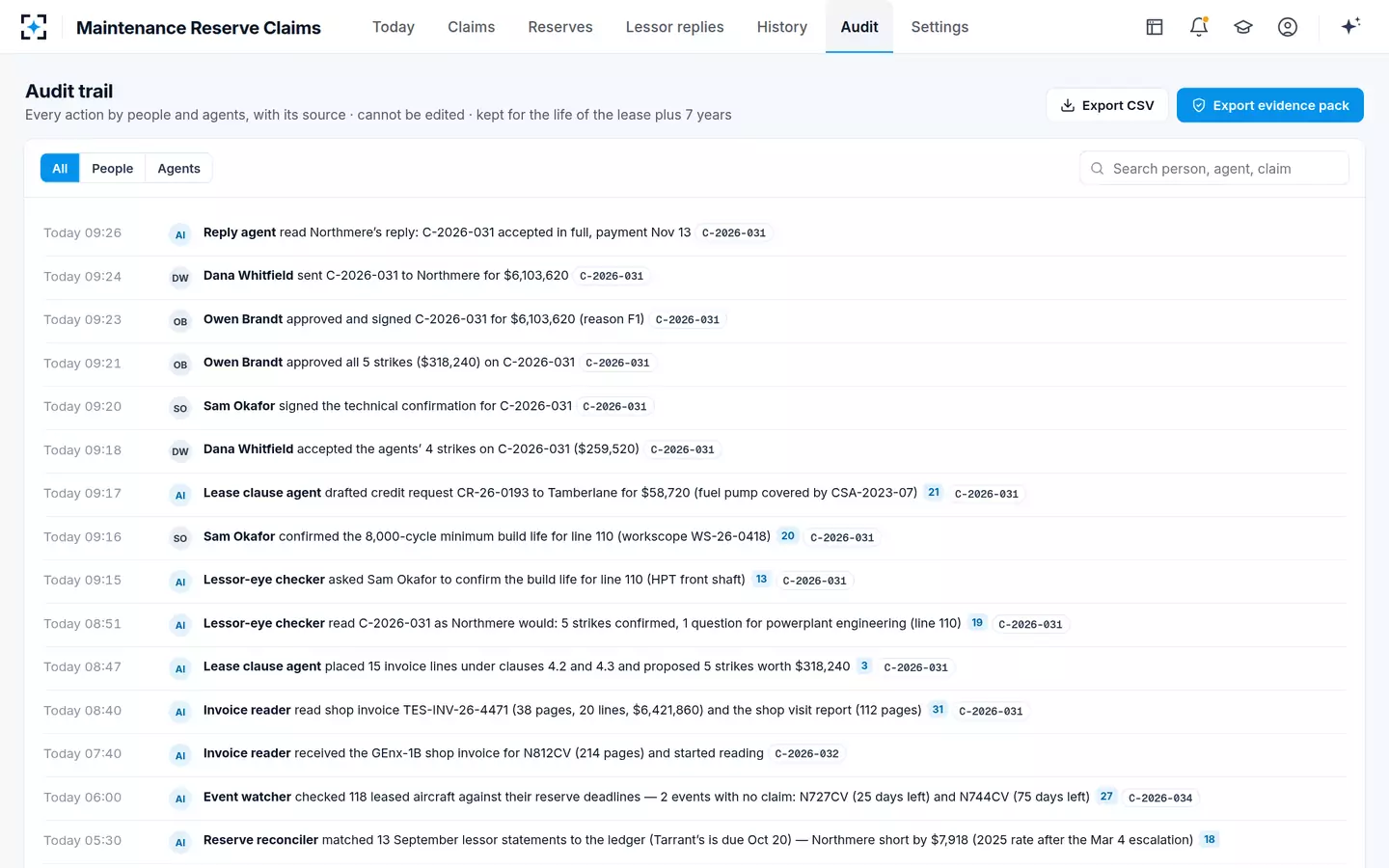Click the 'Today 05:30' timestamp

[83, 840]
